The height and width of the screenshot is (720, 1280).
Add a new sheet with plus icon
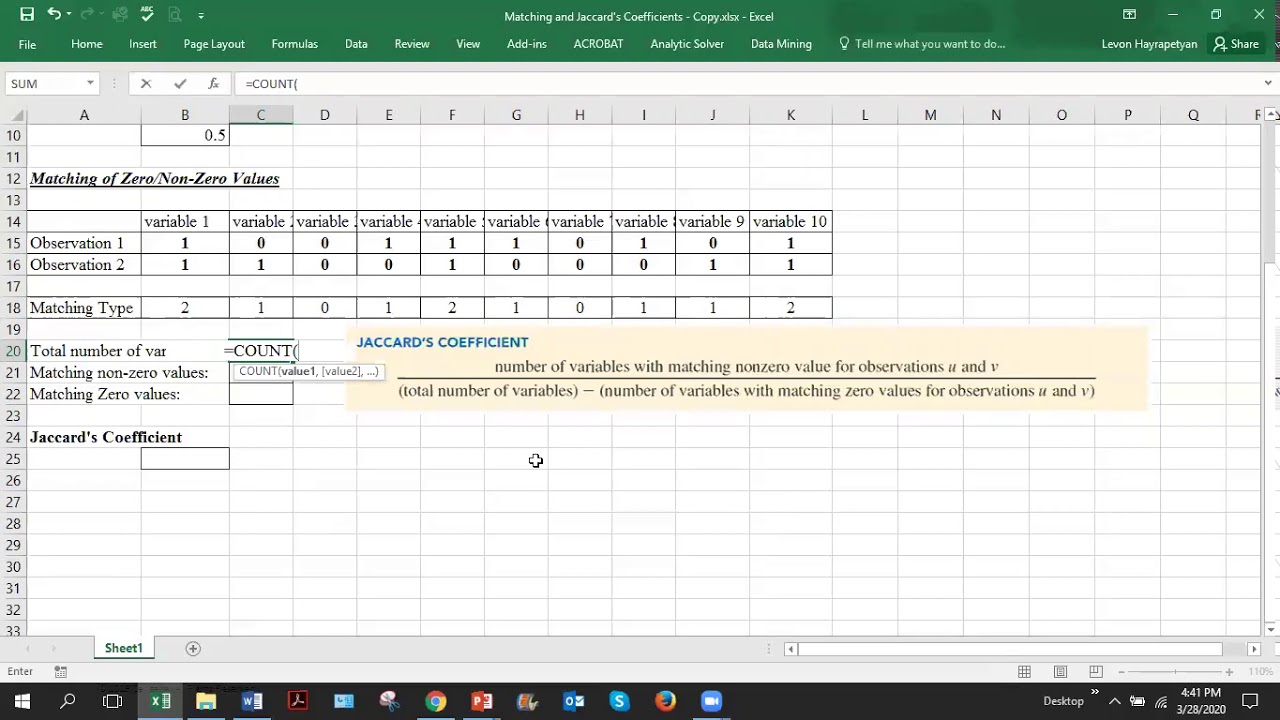click(193, 648)
